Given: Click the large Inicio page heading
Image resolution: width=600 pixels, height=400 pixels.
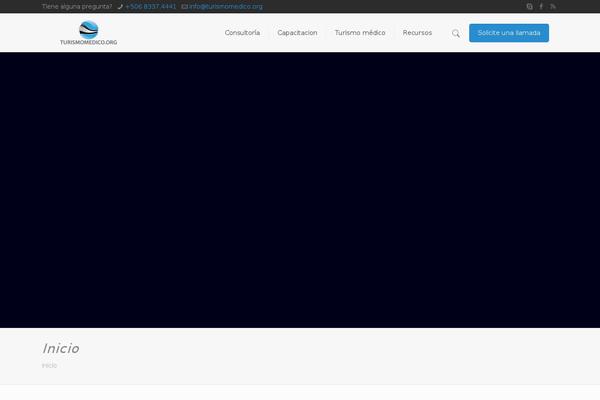Looking at the screenshot, I should (x=60, y=348).
